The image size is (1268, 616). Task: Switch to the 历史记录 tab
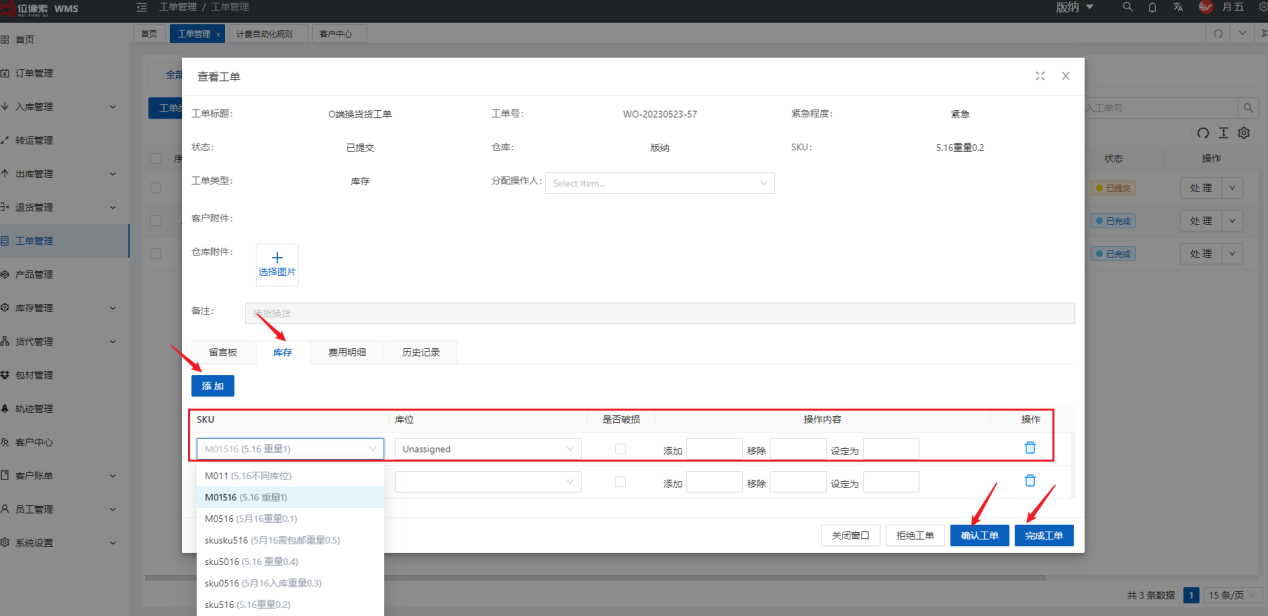(x=420, y=352)
